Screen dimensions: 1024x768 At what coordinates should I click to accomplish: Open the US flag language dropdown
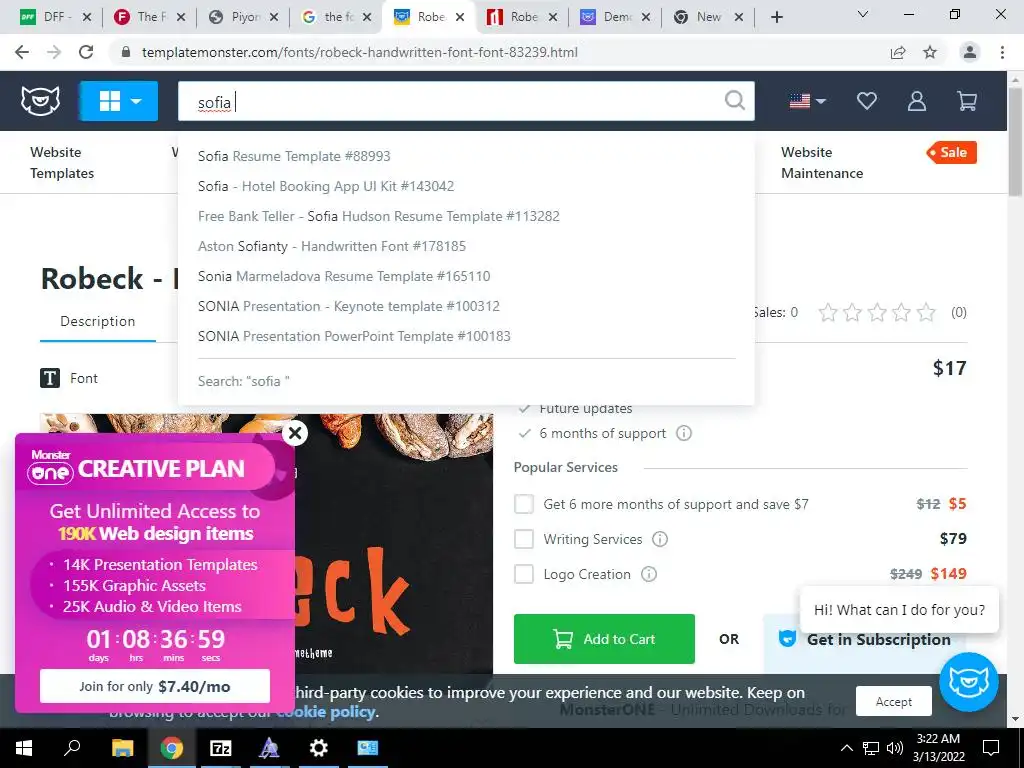pyautogui.click(x=807, y=101)
